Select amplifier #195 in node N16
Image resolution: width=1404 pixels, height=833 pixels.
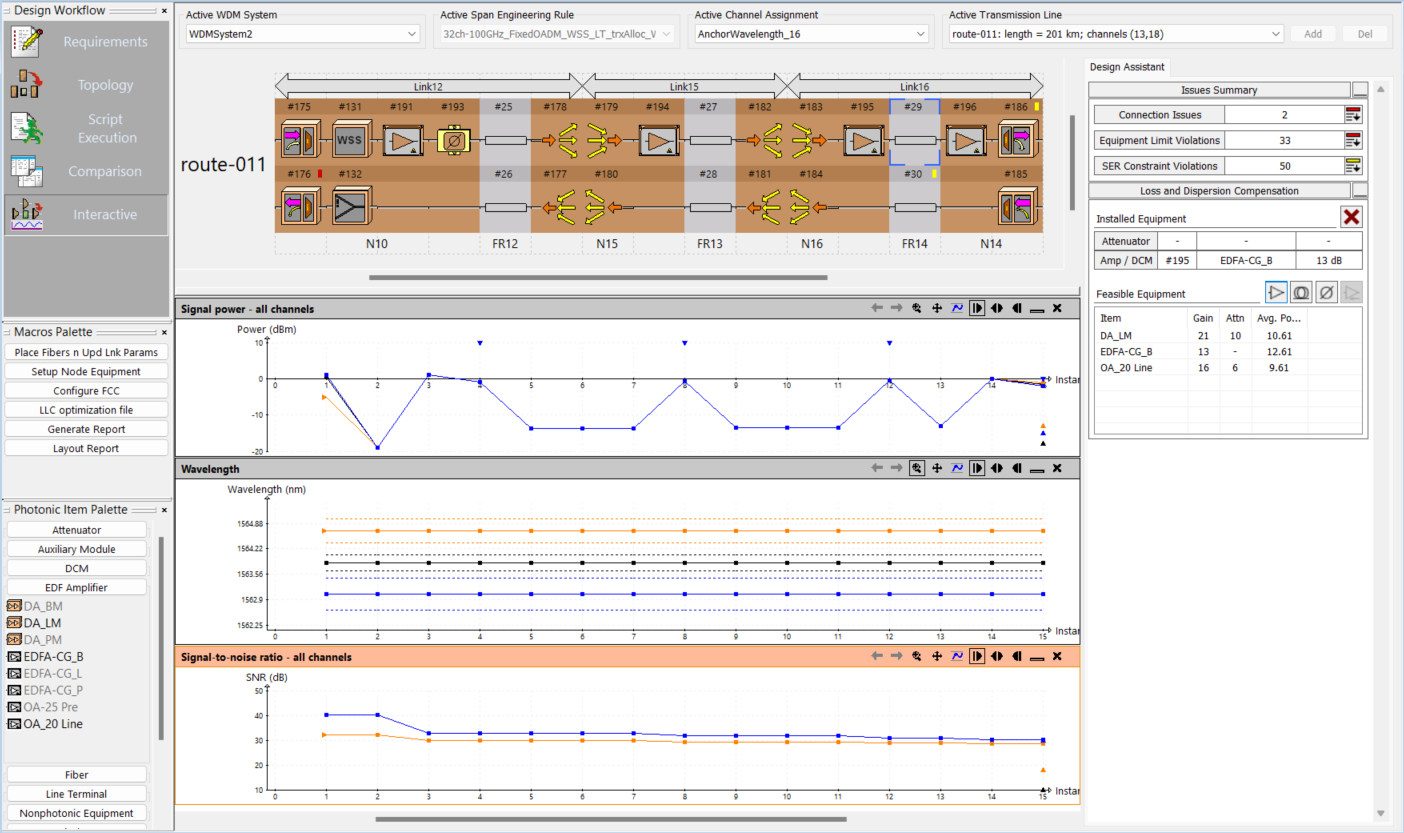pos(863,142)
